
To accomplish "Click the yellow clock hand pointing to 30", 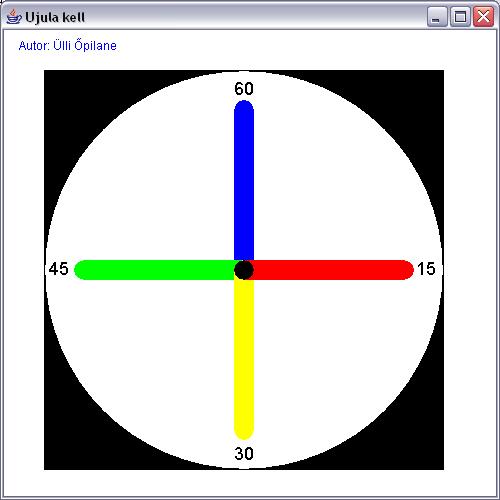I will (x=244, y=360).
